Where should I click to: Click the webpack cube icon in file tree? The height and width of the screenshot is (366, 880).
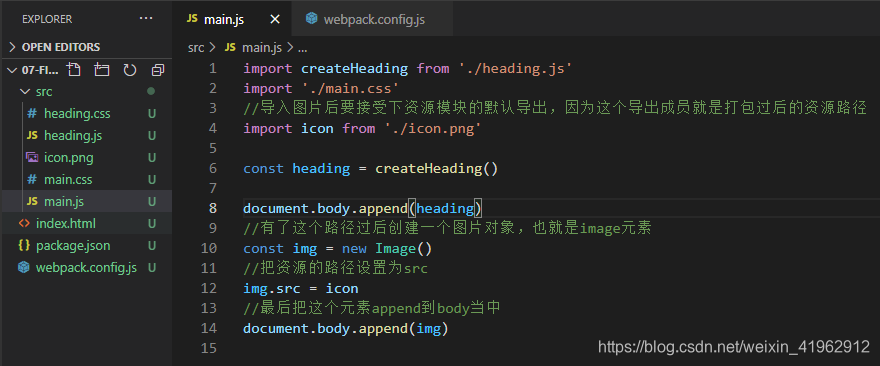pos(24,267)
